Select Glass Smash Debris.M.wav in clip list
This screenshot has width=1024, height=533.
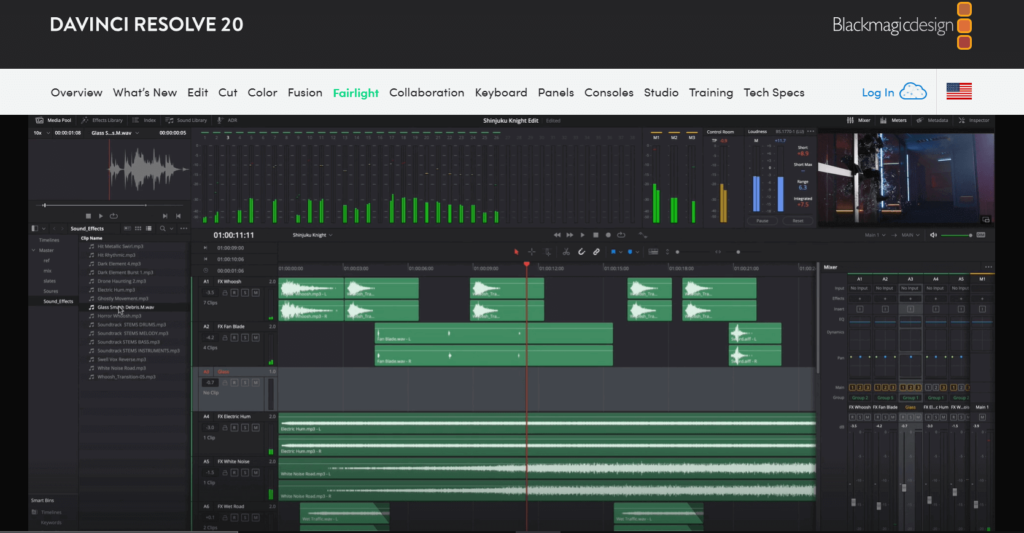(x=125, y=307)
